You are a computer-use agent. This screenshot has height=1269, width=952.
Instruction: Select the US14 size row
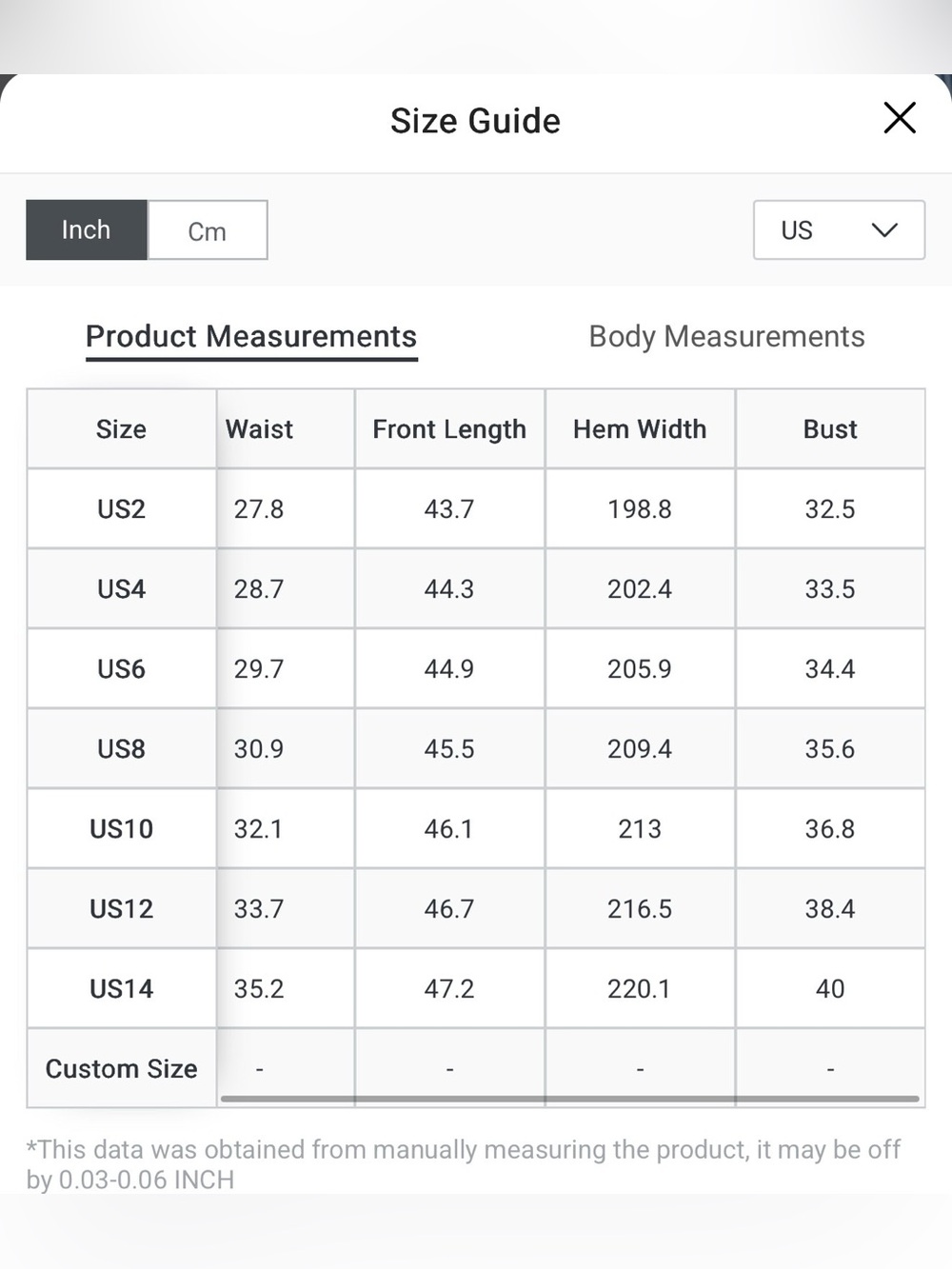click(x=476, y=988)
